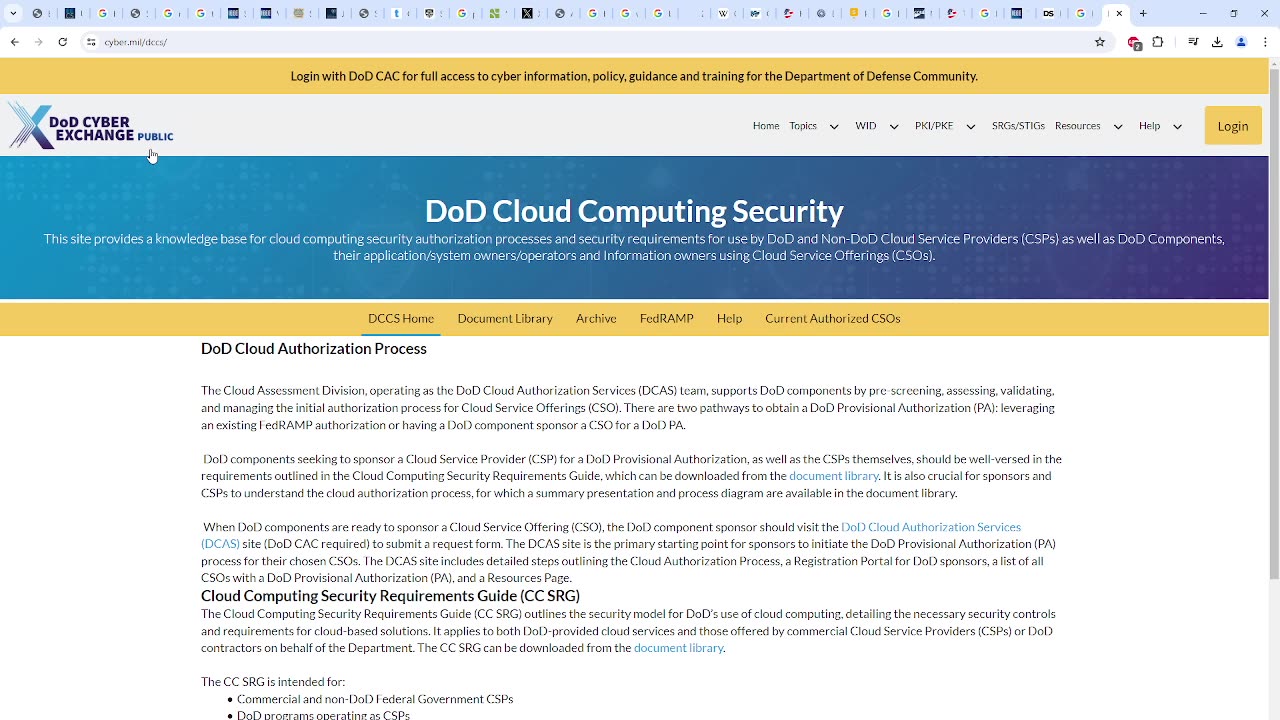Viewport: 1280px width, 720px height.
Task: Bookmark this page with the star icon
Action: [1100, 42]
